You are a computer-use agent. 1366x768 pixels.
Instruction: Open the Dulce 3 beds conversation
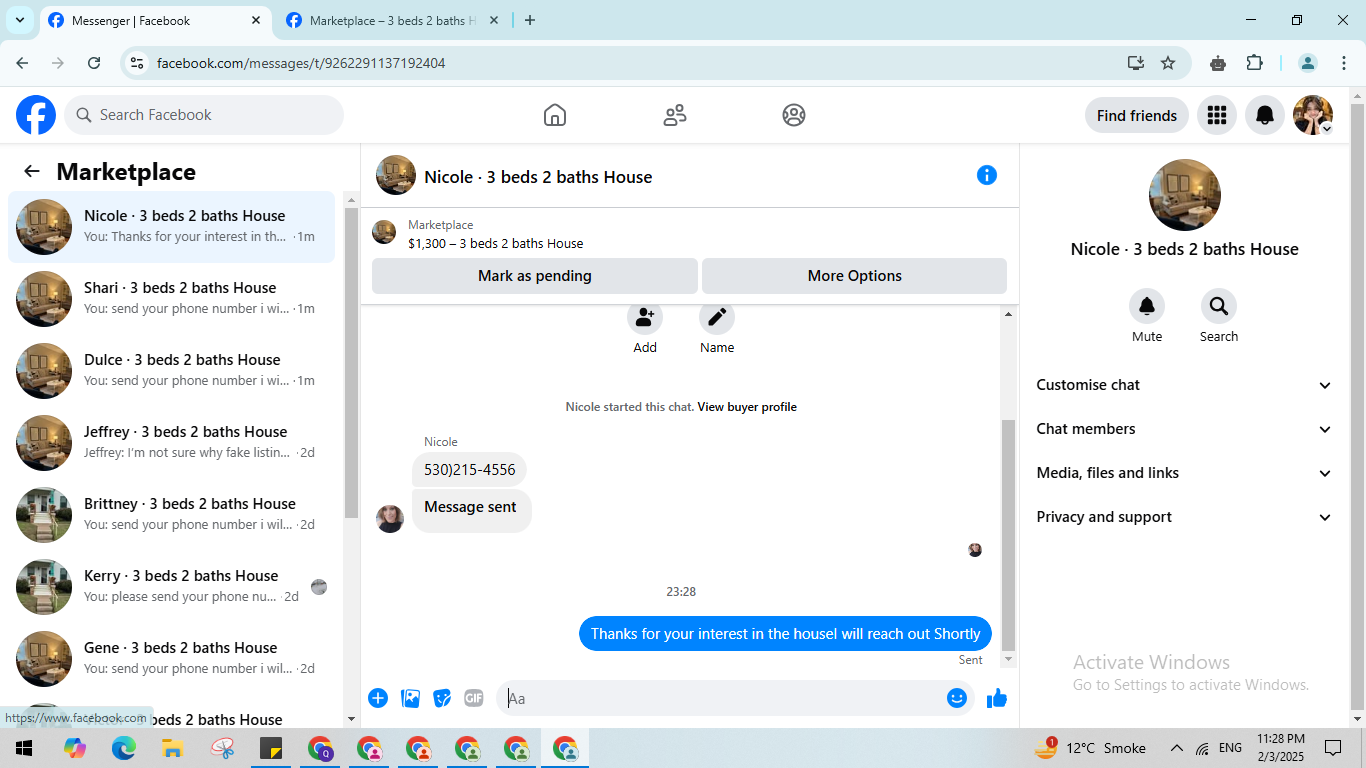pyautogui.click(x=171, y=371)
